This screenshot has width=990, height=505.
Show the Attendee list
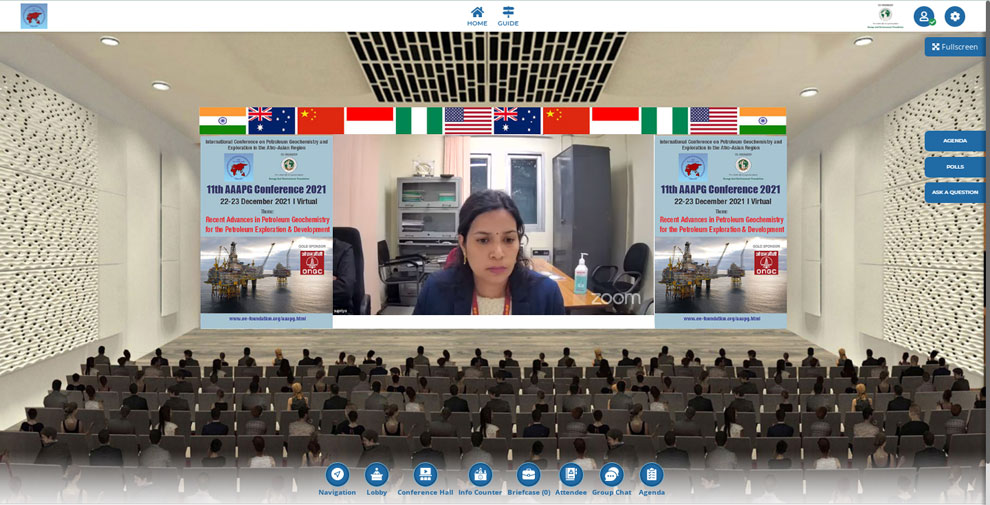571,480
